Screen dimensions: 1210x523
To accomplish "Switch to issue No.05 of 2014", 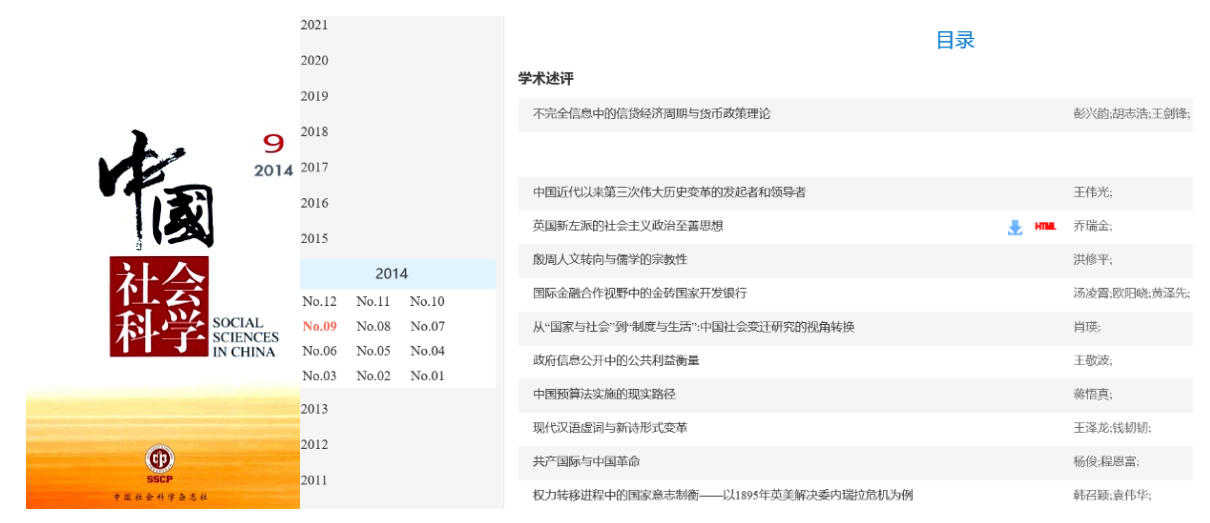I will point(373,351).
